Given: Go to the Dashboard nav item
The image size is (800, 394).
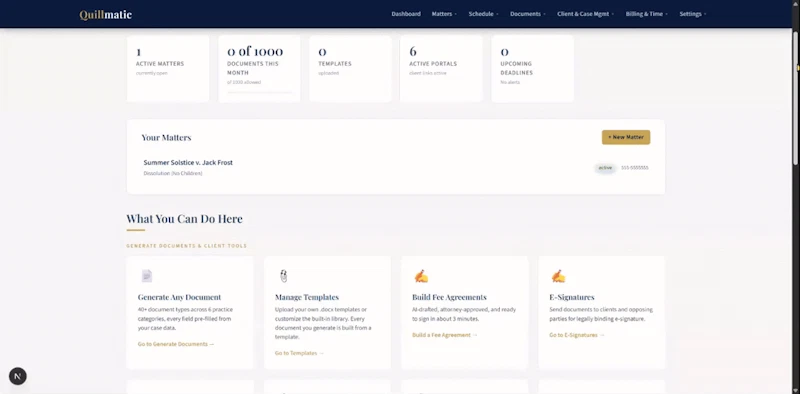Looking at the screenshot, I should tap(406, 14).
